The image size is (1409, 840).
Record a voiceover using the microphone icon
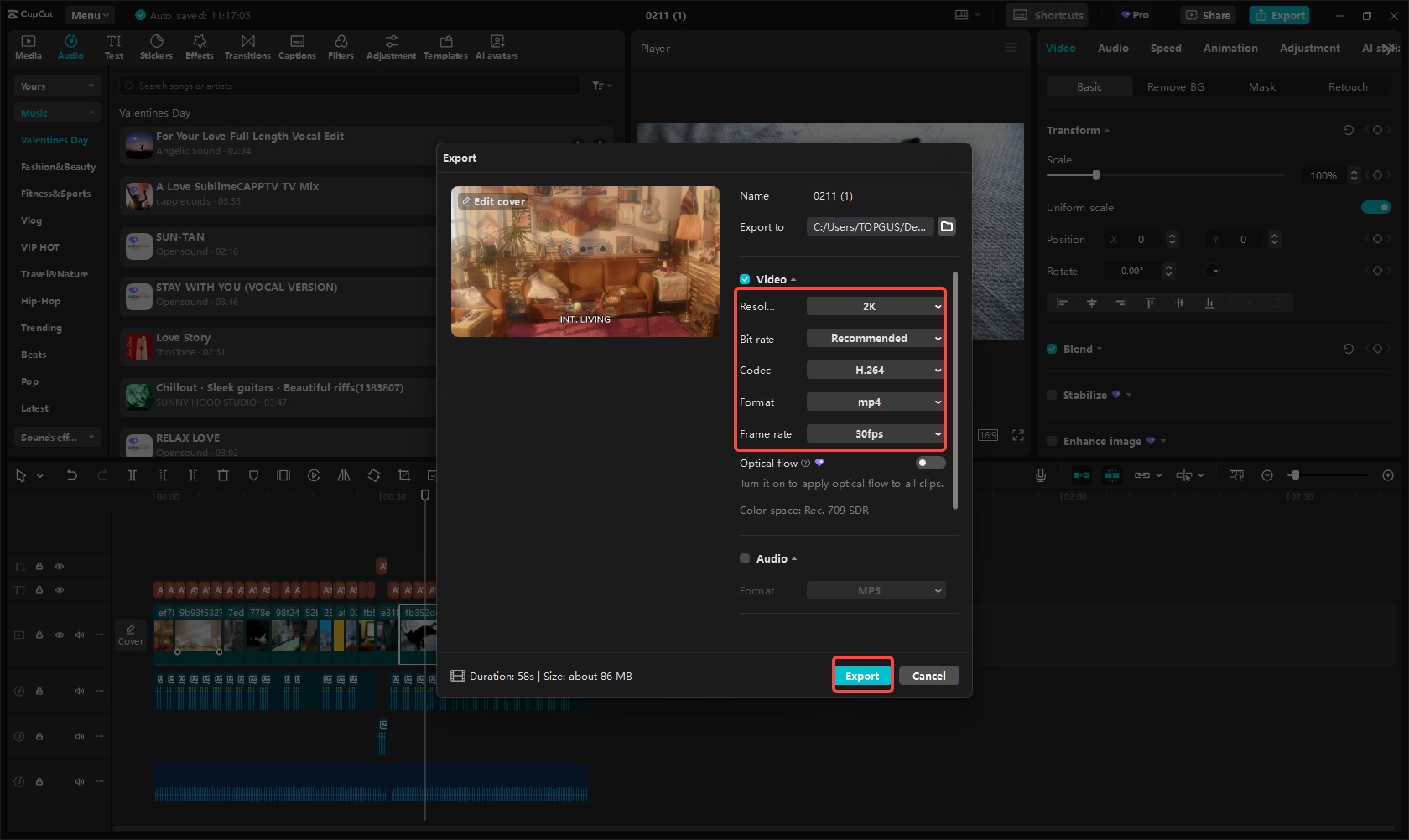tap(1040, 474)
